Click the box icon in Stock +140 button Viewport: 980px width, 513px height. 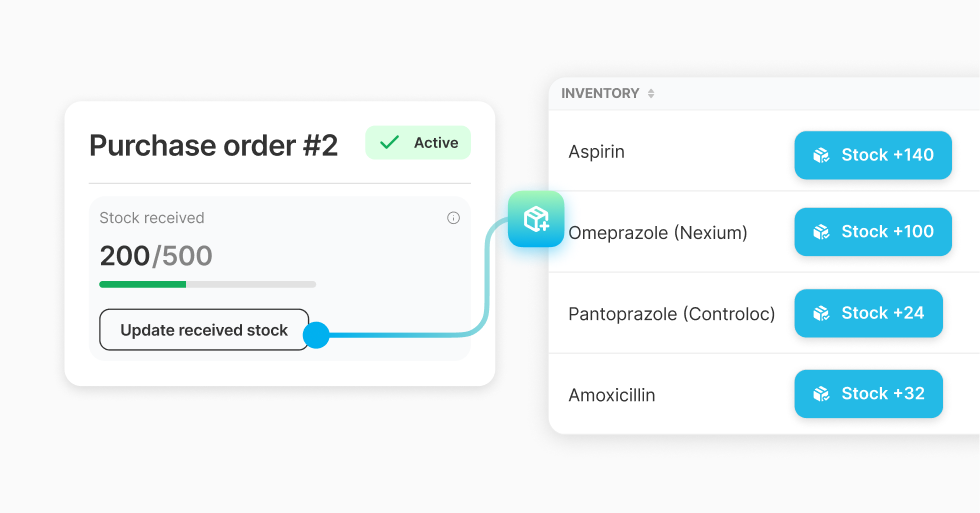(x=821, y=155)
